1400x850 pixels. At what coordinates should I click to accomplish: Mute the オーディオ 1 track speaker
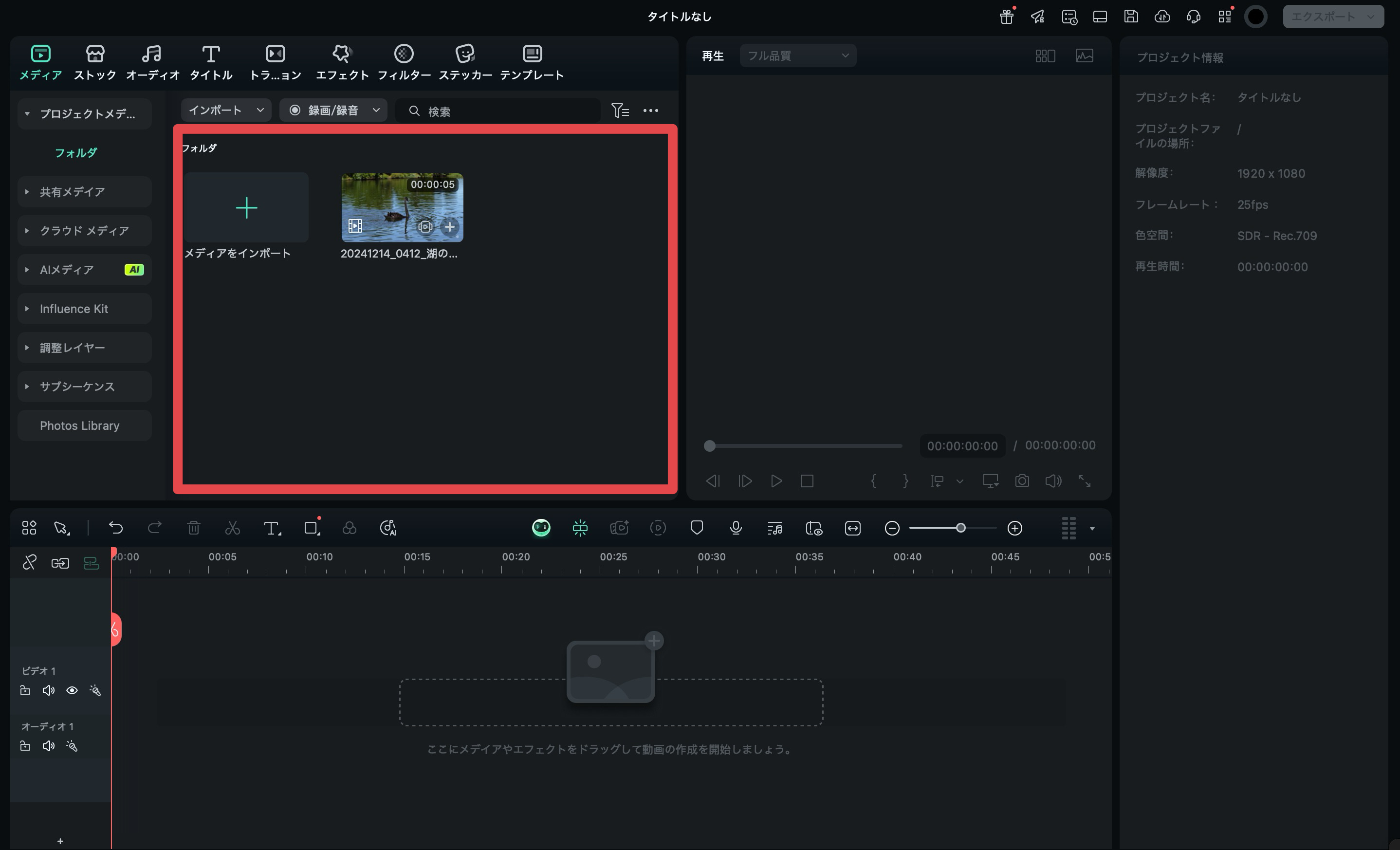point(48,746)
